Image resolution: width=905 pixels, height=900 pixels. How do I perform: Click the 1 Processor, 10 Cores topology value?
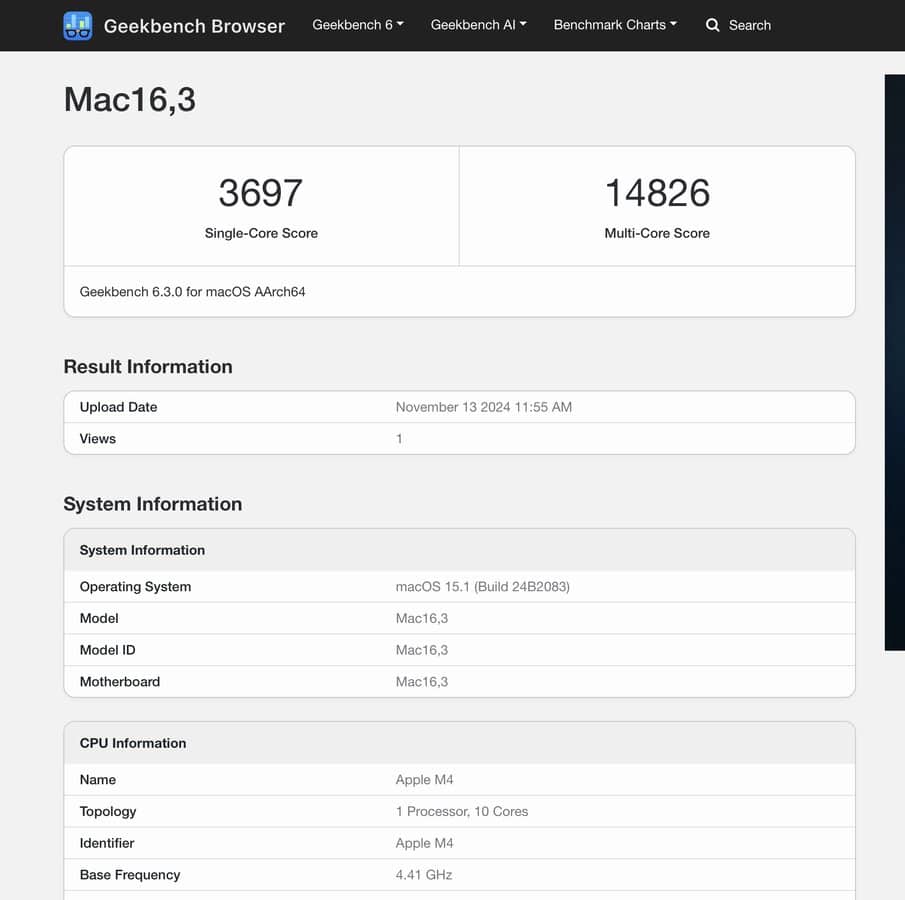pyautogui.click(x=461, y=812)
